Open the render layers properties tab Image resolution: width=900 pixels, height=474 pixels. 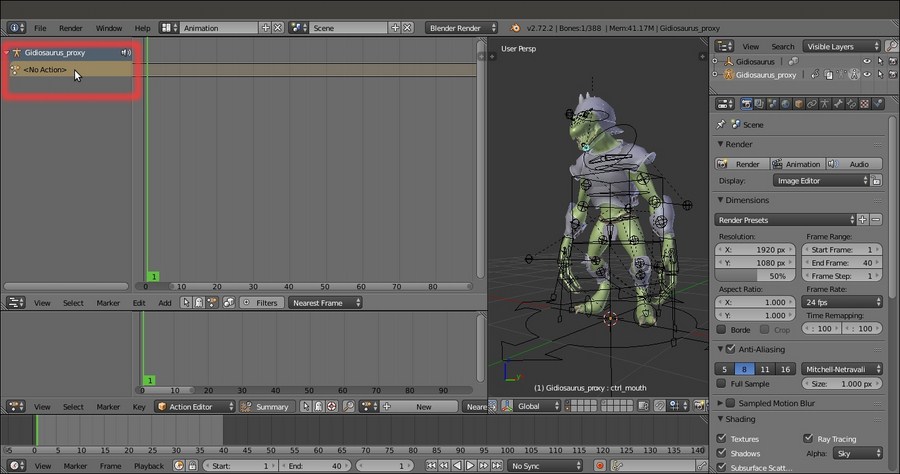click(759, 104)
